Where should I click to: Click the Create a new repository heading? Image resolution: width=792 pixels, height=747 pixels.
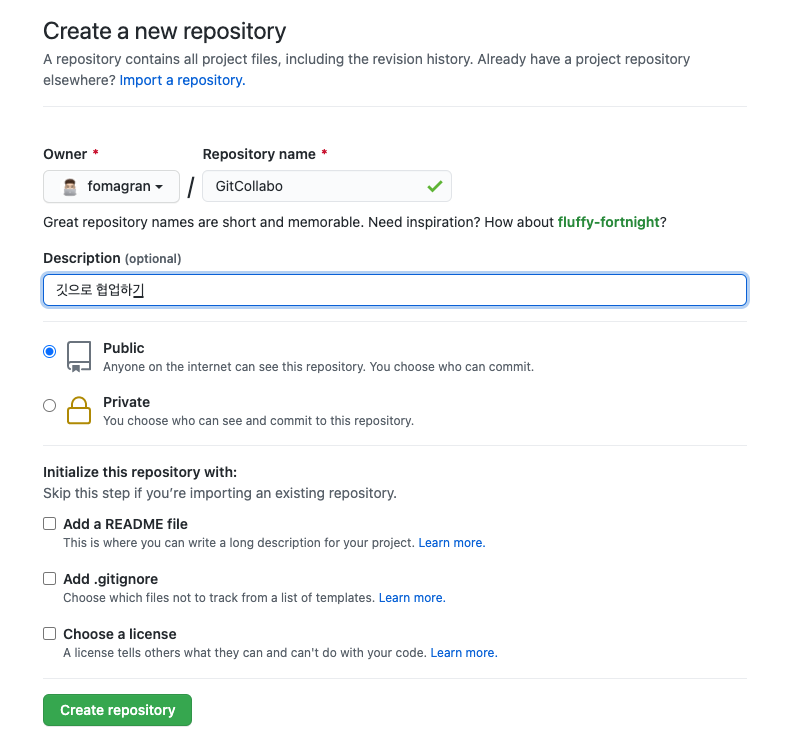165,31
